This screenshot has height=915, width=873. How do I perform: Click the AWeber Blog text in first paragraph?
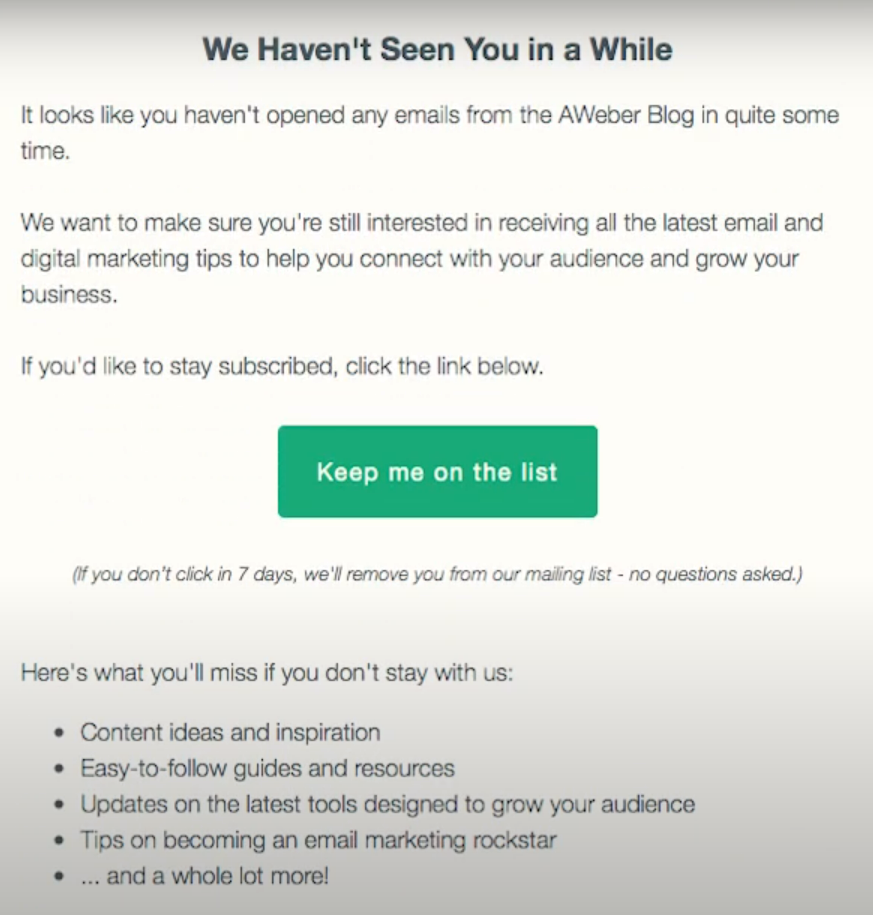tap(626, 115)
